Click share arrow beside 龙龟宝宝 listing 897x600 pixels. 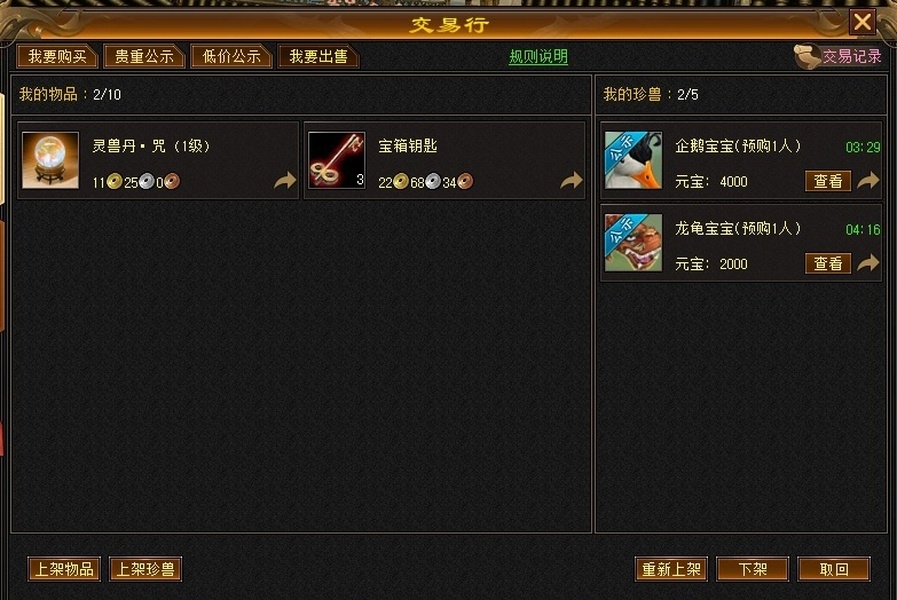[x=868, y=263]
